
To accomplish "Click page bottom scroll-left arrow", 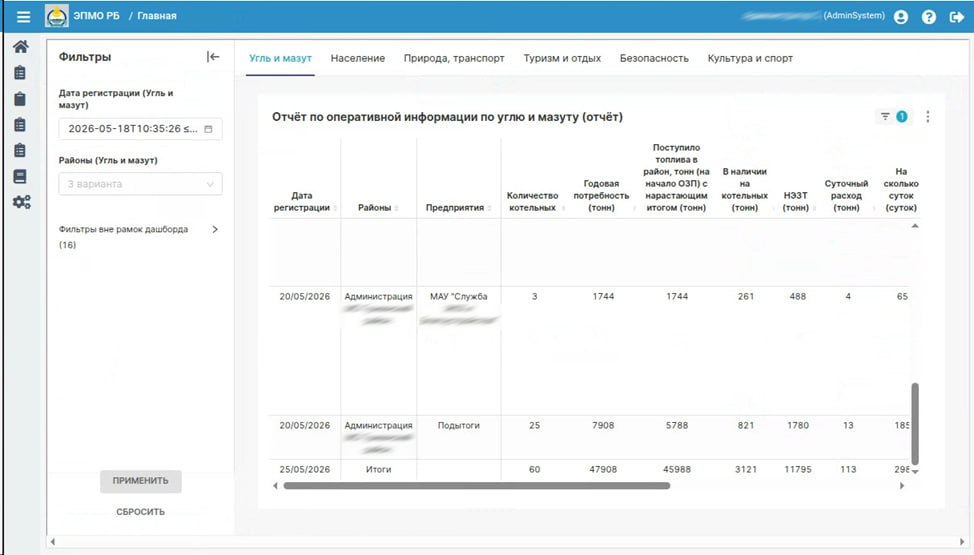I will (53, 542).
